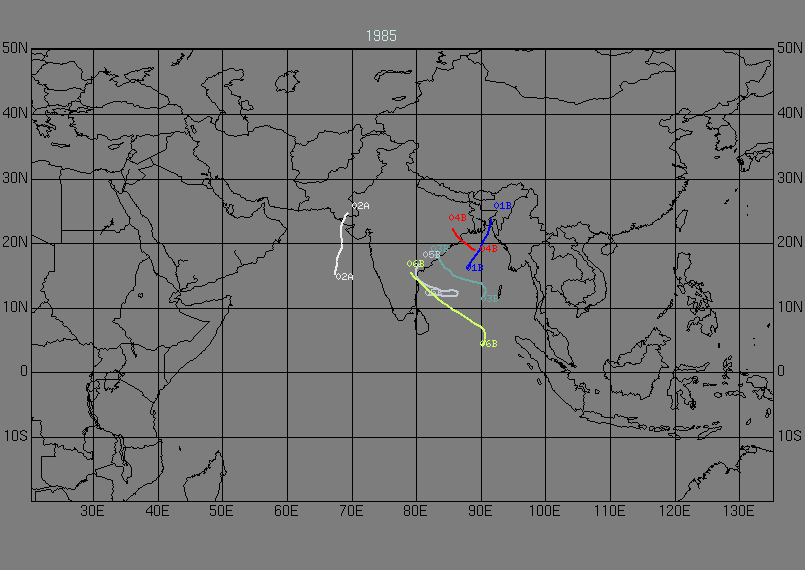Click the 10S latitude label on the right axis

[x=790, y=436]
